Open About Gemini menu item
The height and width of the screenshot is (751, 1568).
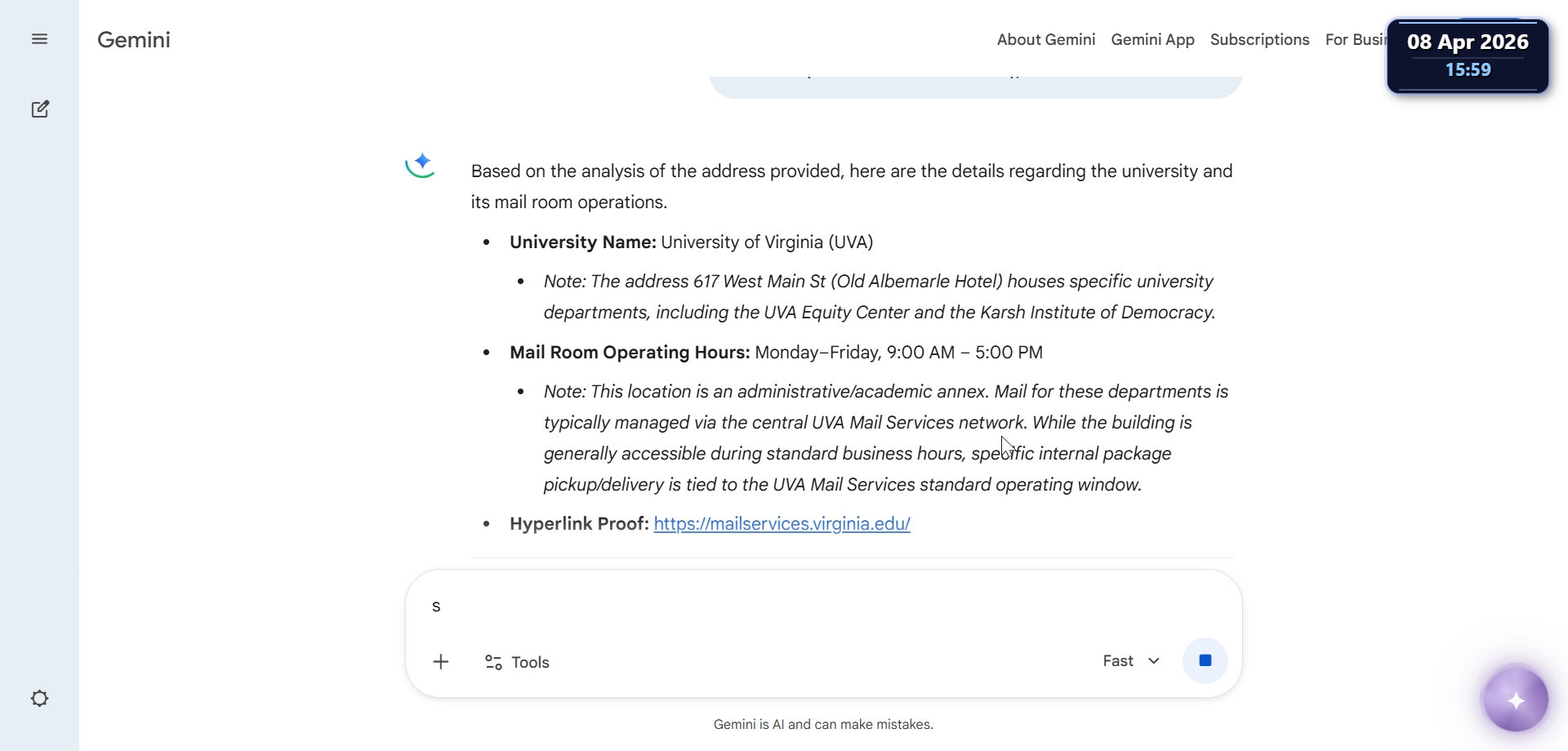1045,40
